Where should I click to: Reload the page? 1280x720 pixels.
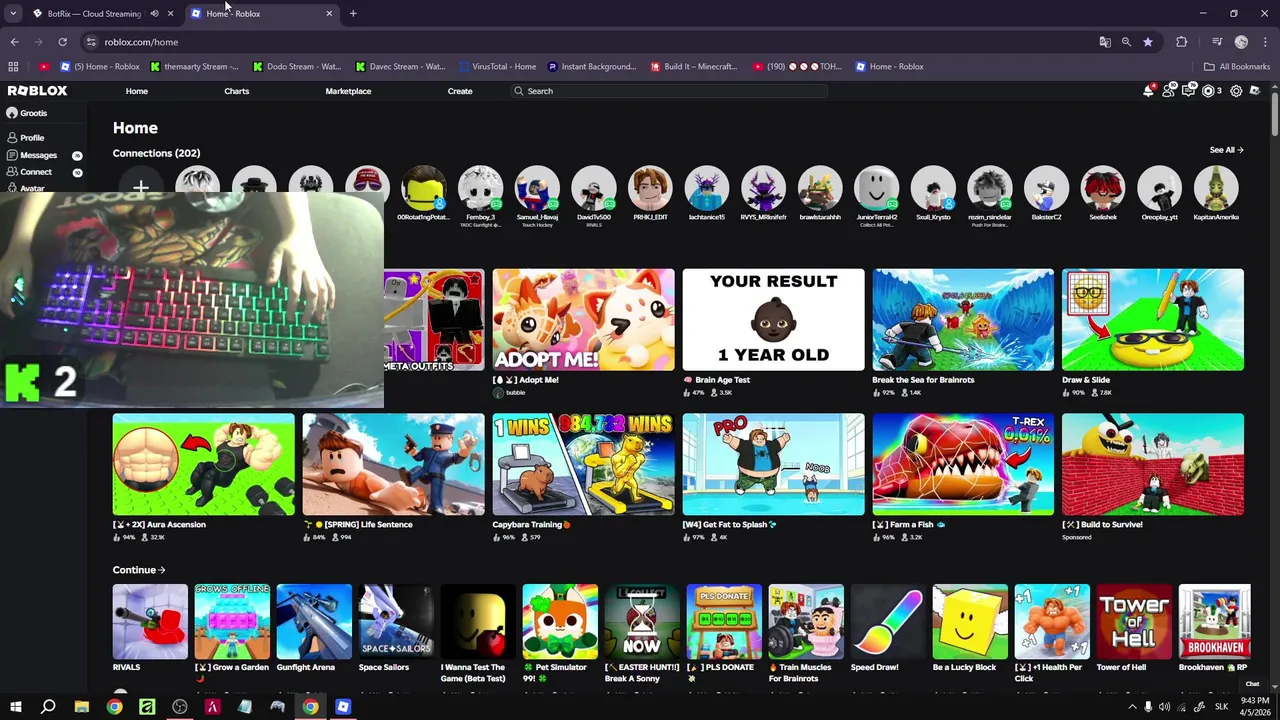(x=62, y=42)
